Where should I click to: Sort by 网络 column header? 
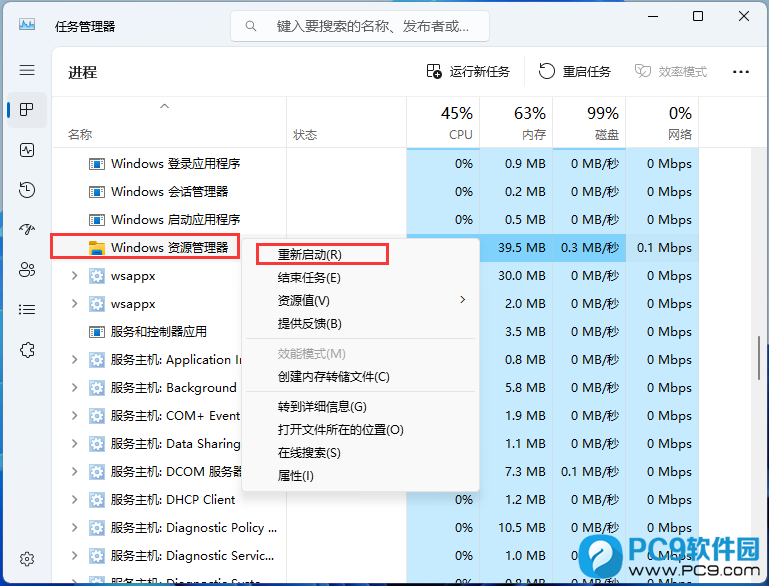tap(662, 122)
